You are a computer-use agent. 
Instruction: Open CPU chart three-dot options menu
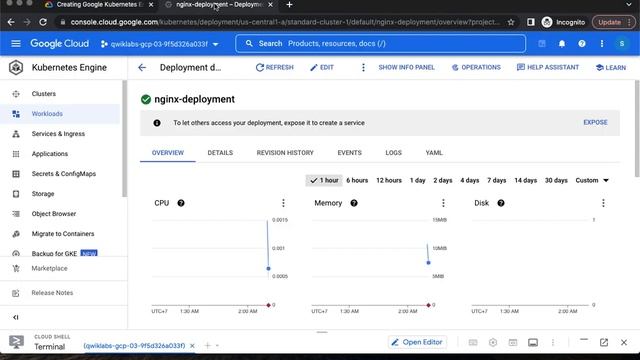[283, 203]
